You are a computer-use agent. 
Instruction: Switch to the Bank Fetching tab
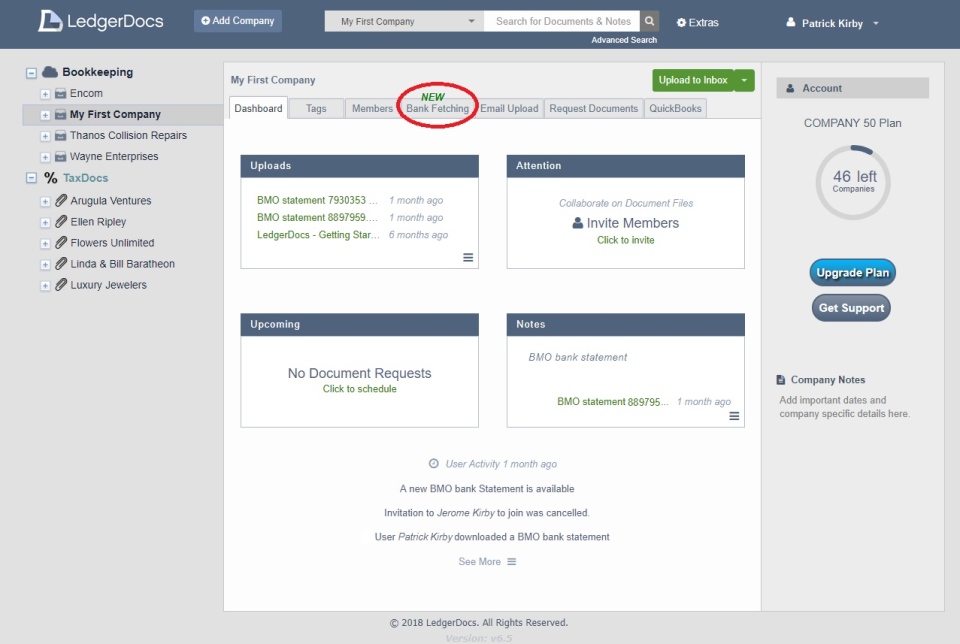437,108
